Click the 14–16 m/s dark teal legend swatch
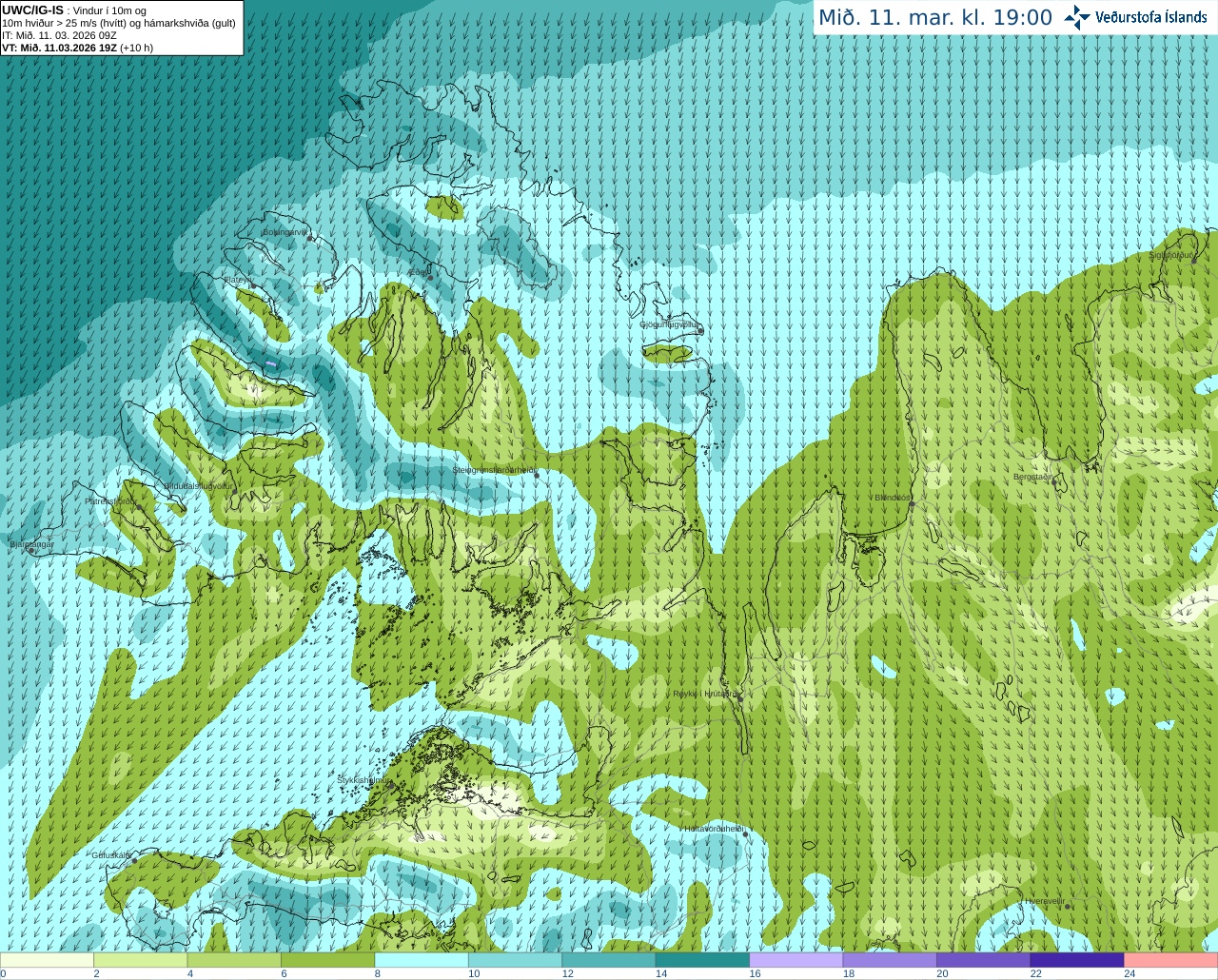Viewport: 1218px width, 980px height. [703, 960]
